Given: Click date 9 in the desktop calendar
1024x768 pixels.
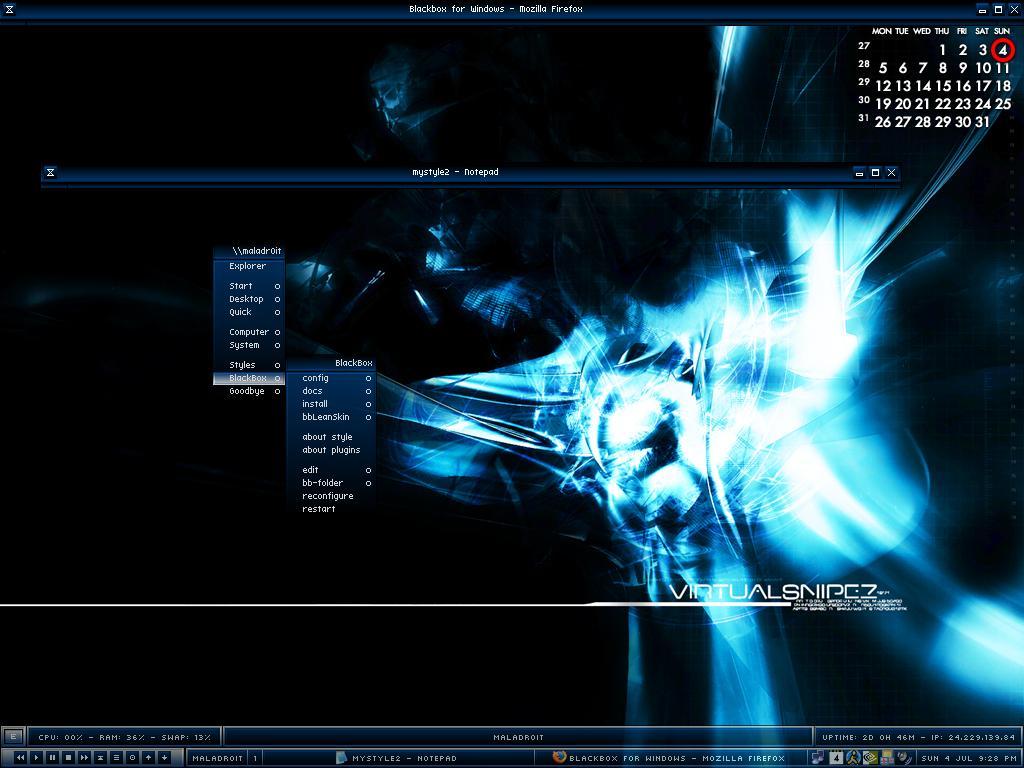Looking at the screenshot, I should pyautogui.click(x=963, y=68).
